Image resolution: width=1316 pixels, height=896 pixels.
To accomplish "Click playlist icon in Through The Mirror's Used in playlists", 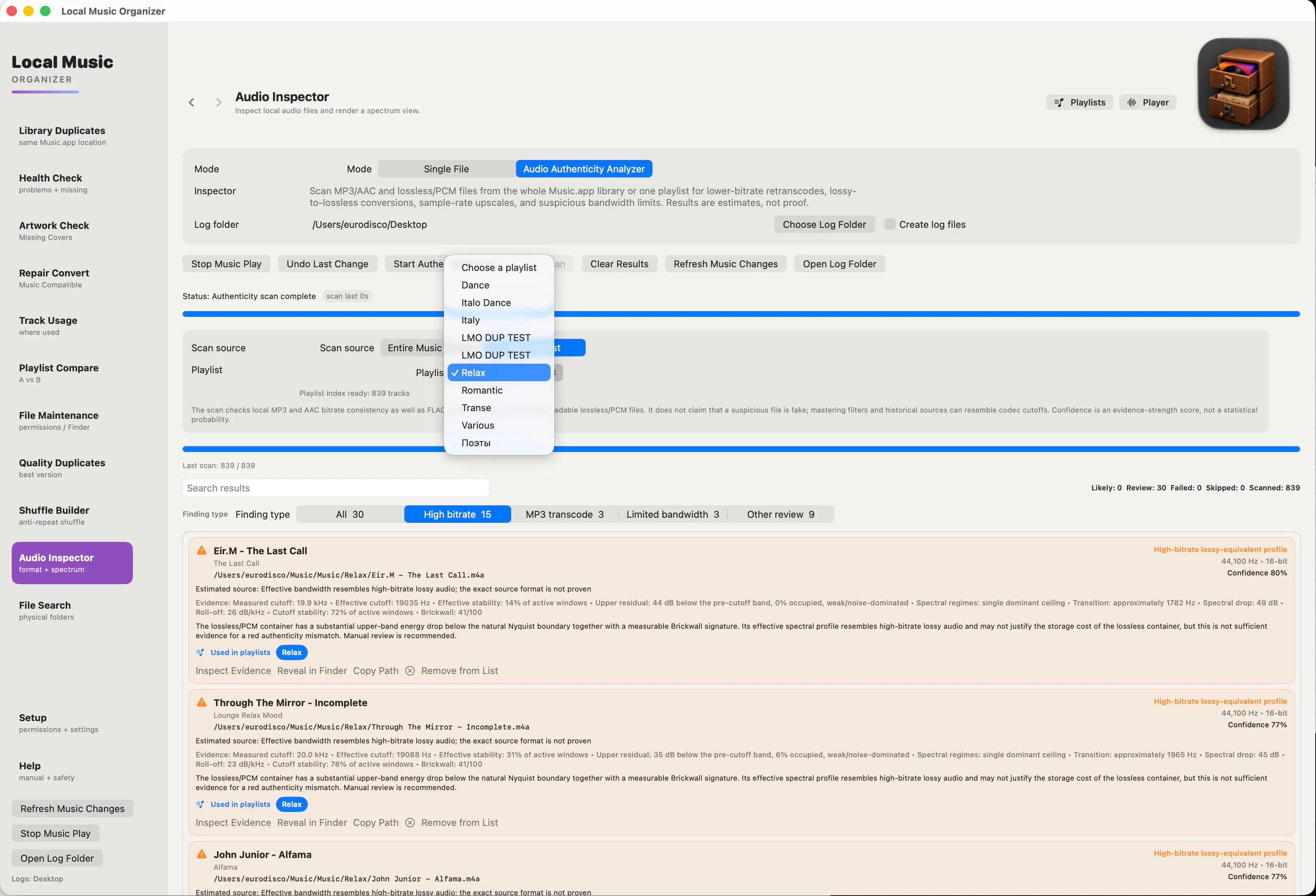I will click(200, 804).
